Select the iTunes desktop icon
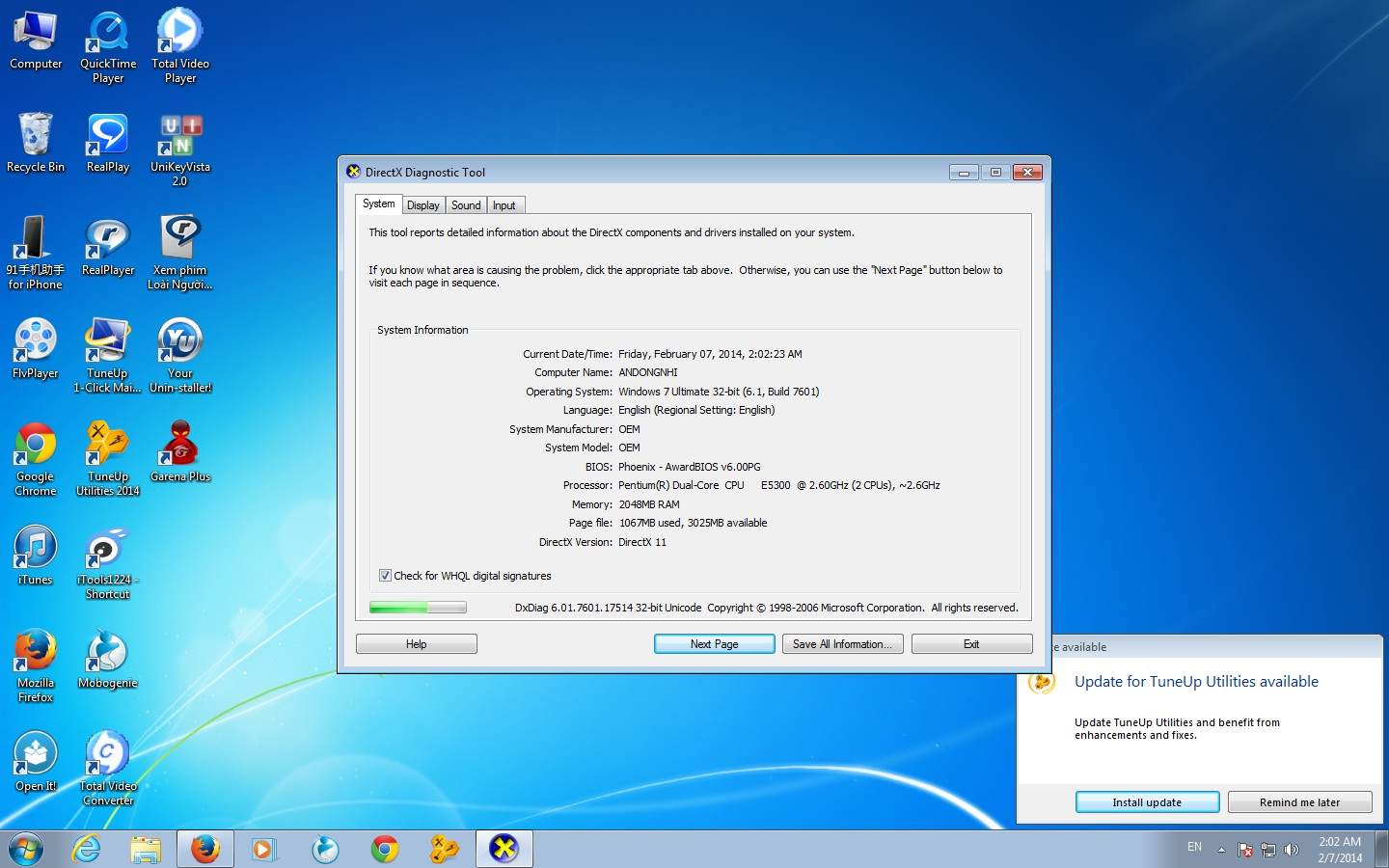Viewport: 1389px width, 868px height. (x=36, y=556)
